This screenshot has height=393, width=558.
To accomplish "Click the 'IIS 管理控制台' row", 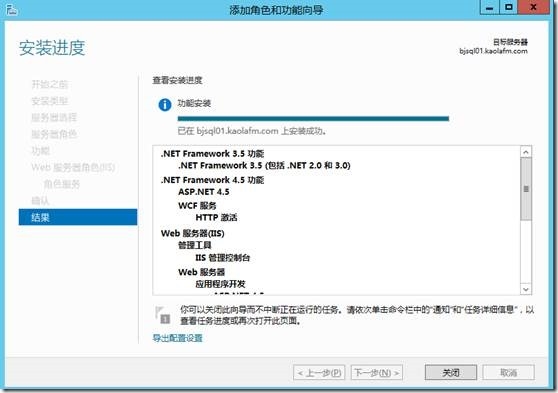I will pos(223,258).
